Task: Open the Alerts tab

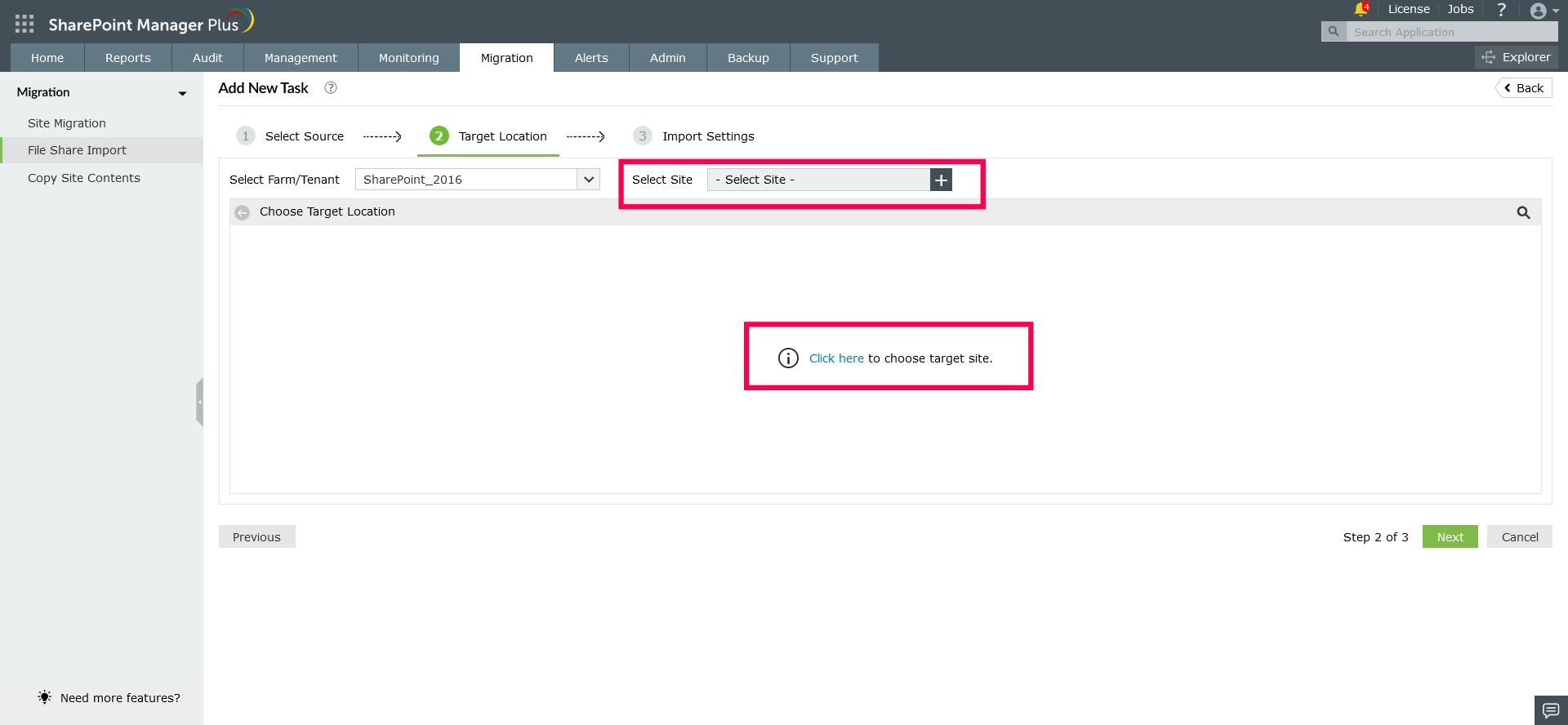Action: [x=591, y=58]
